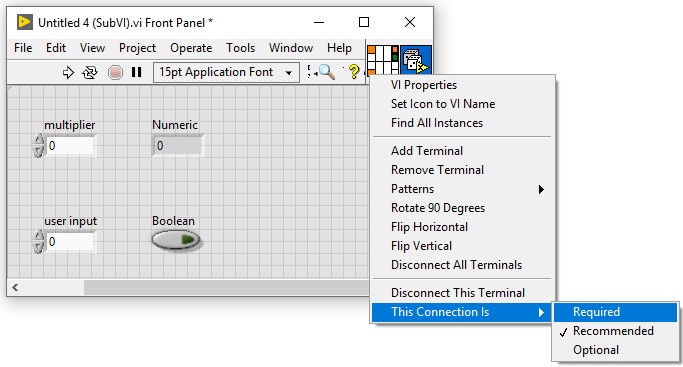Click the VI dice icon
The image size is (683, 367).
pyautogui.click(x=416, y=60)
